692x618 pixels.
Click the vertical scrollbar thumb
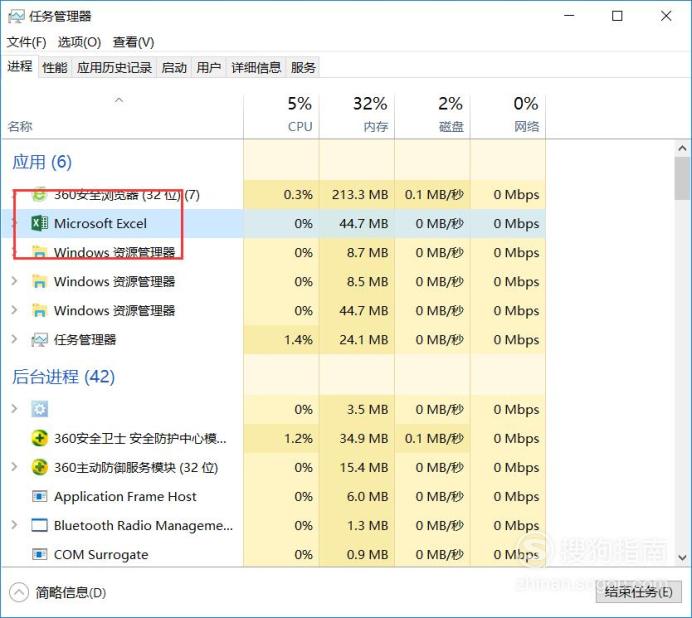coord(682,178)
